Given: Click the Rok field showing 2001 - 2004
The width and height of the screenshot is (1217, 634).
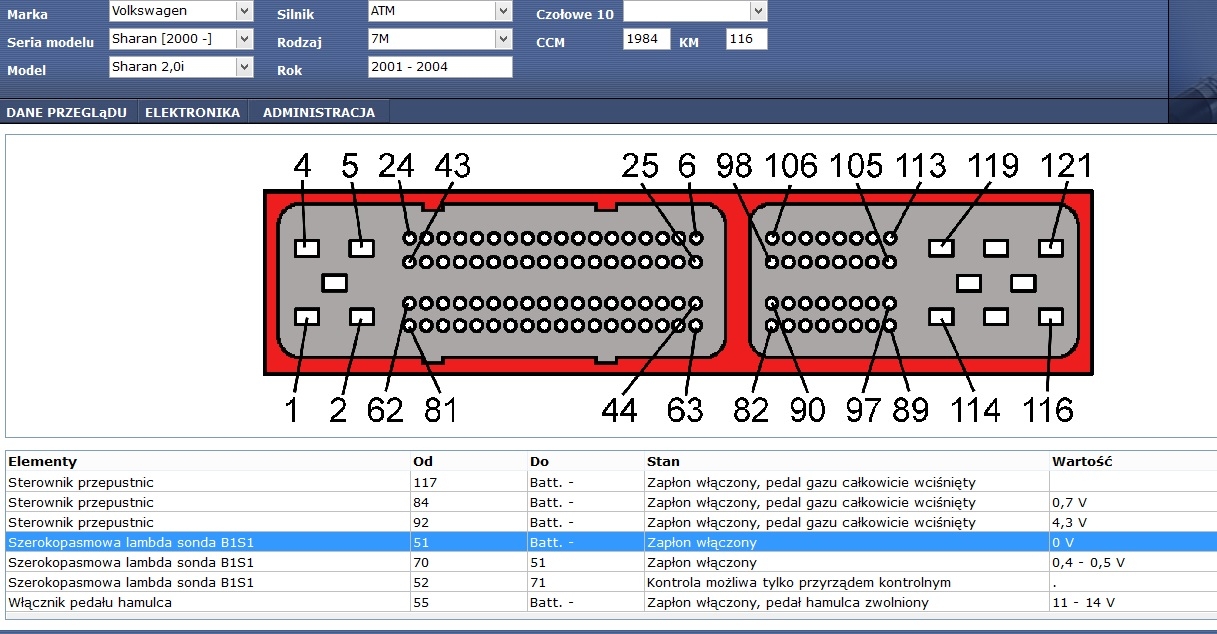Looking at the screenshot, I should (x=440, y=67).
